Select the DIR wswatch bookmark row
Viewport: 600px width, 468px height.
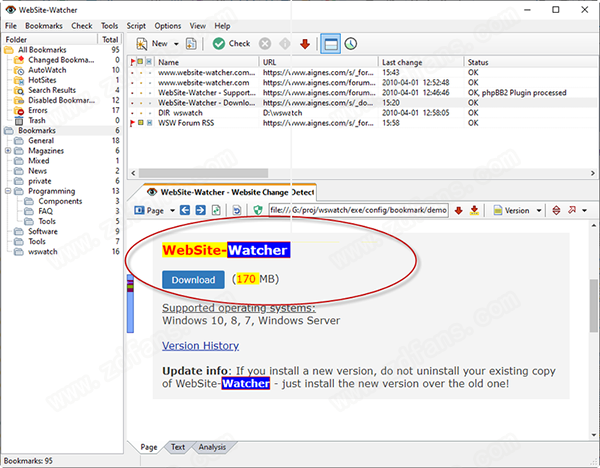362,113
